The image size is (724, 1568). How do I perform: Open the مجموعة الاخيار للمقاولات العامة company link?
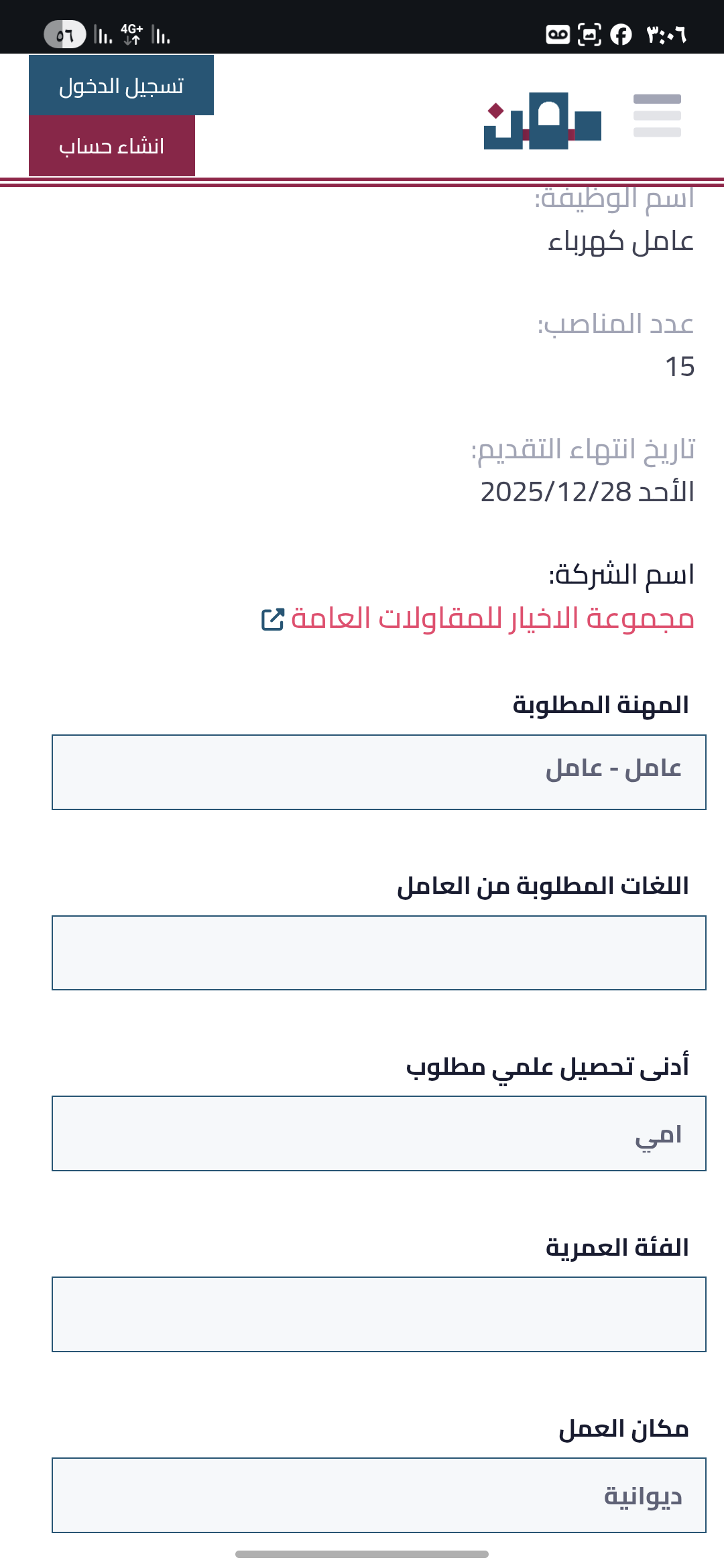(x=492, y=618)
